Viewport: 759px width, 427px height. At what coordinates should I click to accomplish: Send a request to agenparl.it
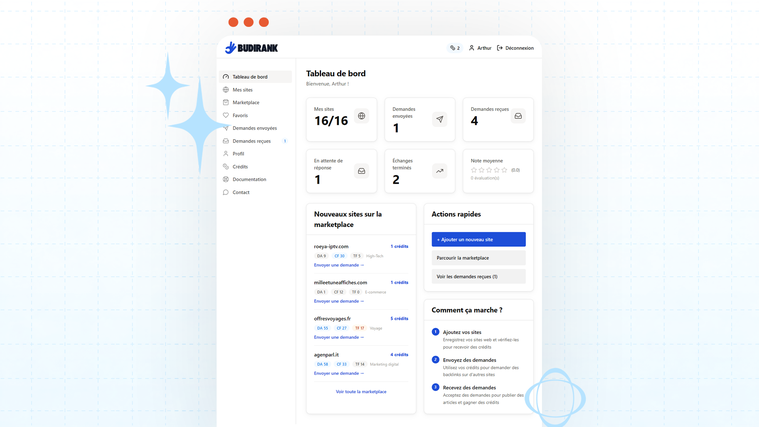point(339,373)
